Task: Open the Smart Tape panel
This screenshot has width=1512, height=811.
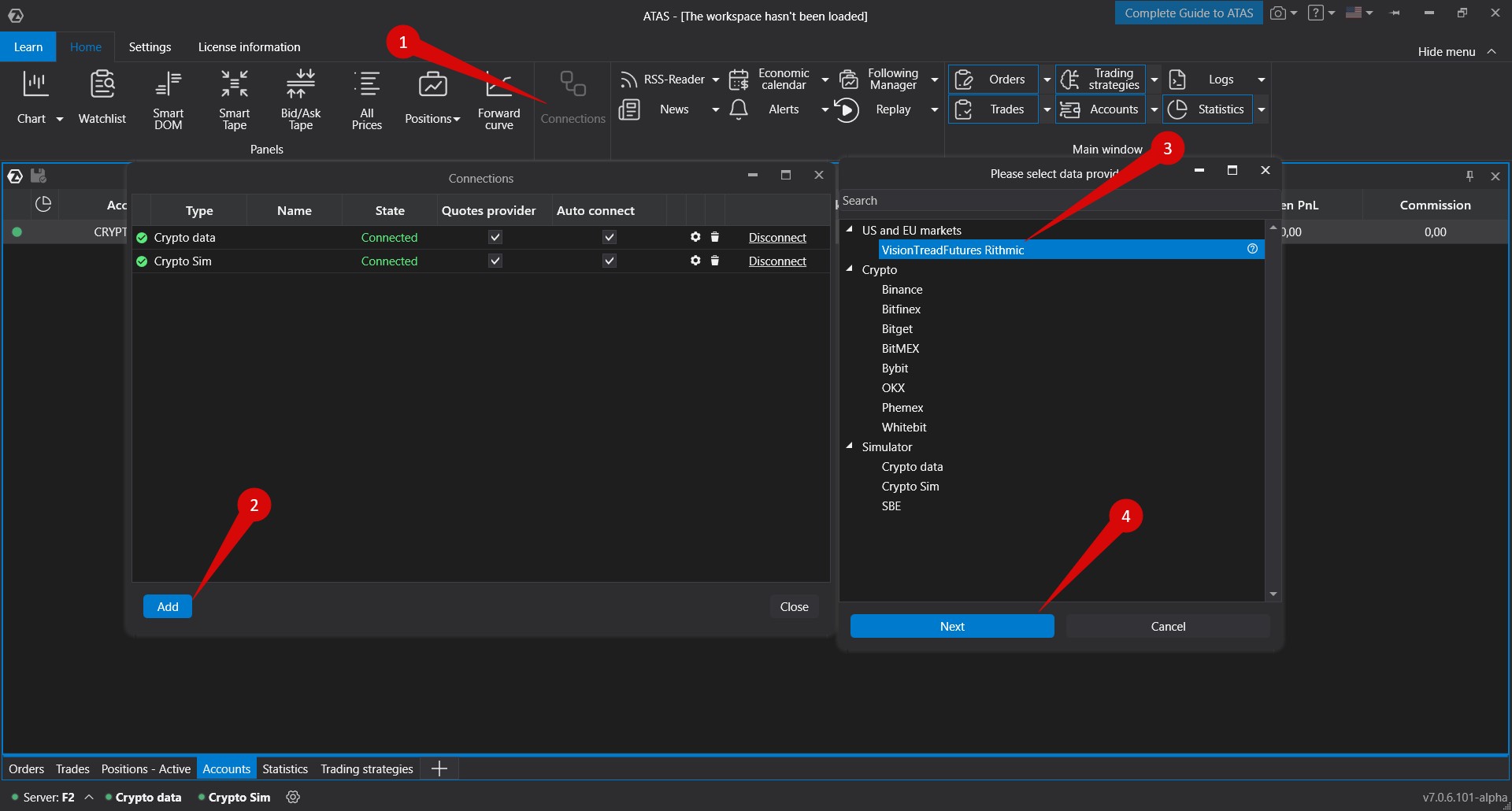Action: pos(234,98)
